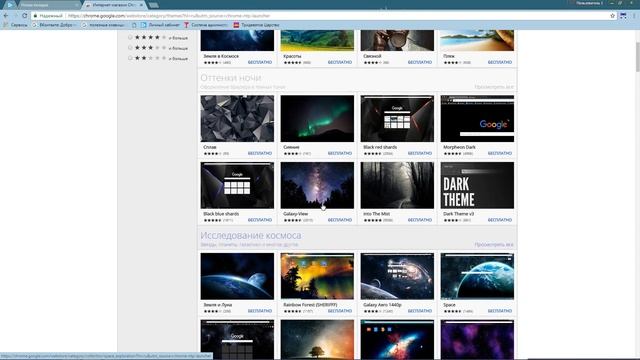Open the Galaxy-View theme thumbnail

pyautogui.click(x=317, y=185)
